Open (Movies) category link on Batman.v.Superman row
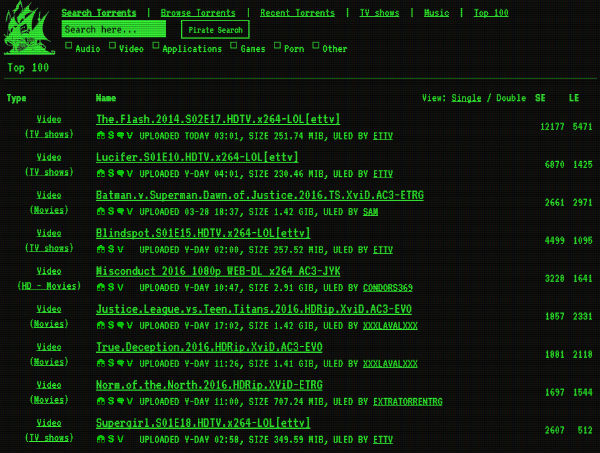Viewport: 600px width, 453px height. pos(49,210)
